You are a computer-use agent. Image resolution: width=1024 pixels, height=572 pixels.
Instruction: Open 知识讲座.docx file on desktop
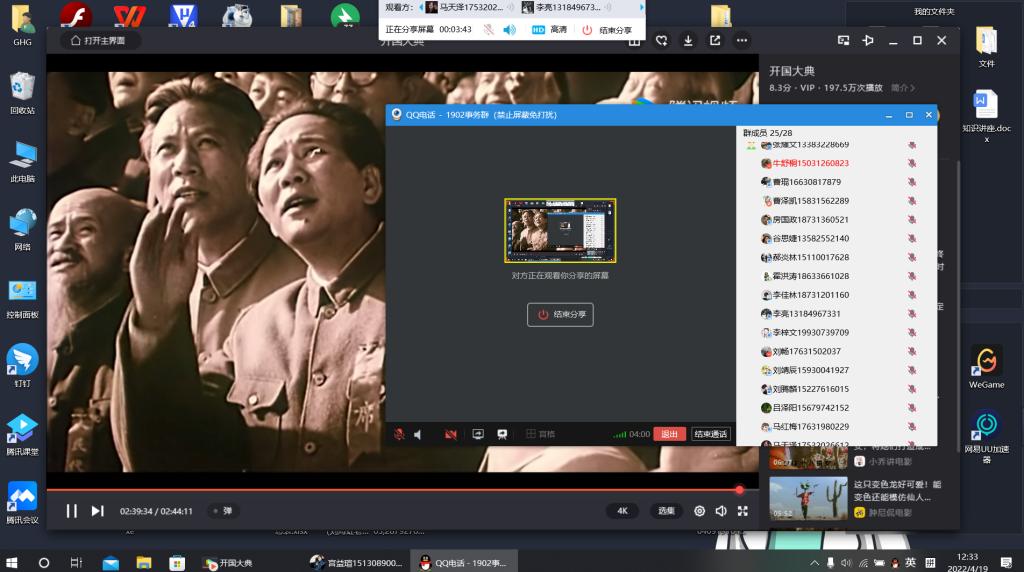[986, 116]
